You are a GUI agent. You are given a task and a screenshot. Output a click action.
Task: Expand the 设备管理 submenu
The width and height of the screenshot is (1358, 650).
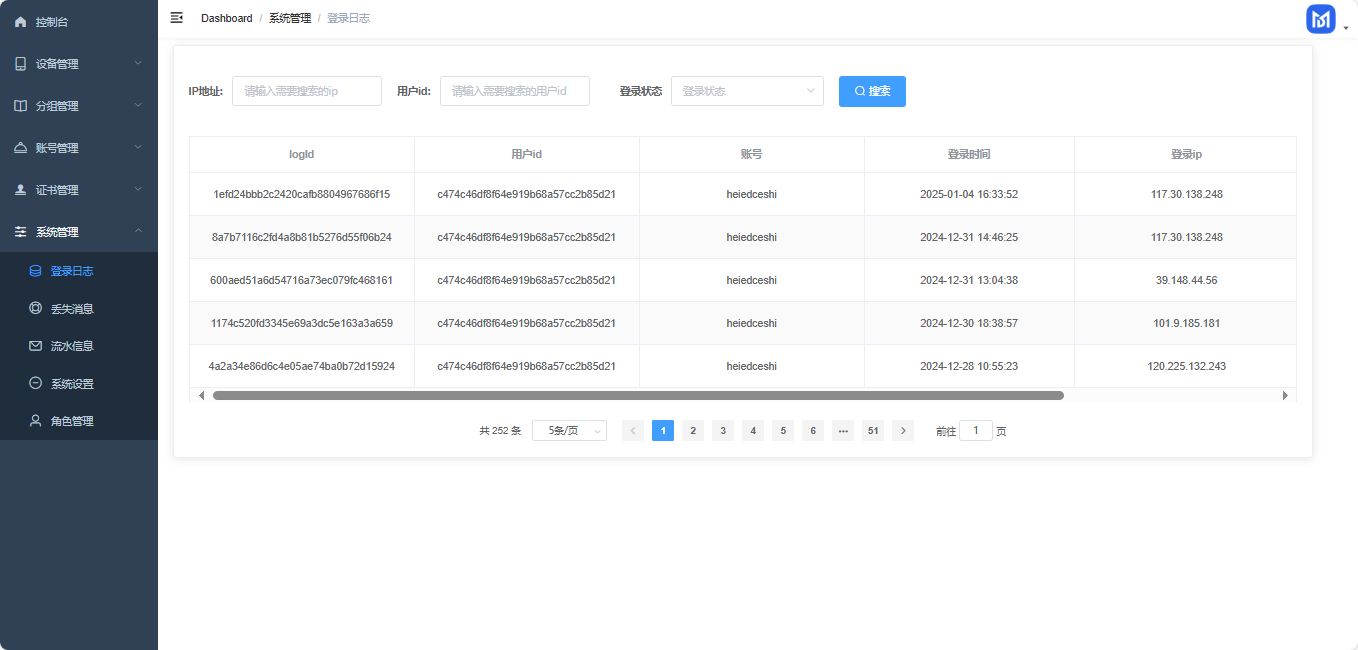(x=78, y=64)
